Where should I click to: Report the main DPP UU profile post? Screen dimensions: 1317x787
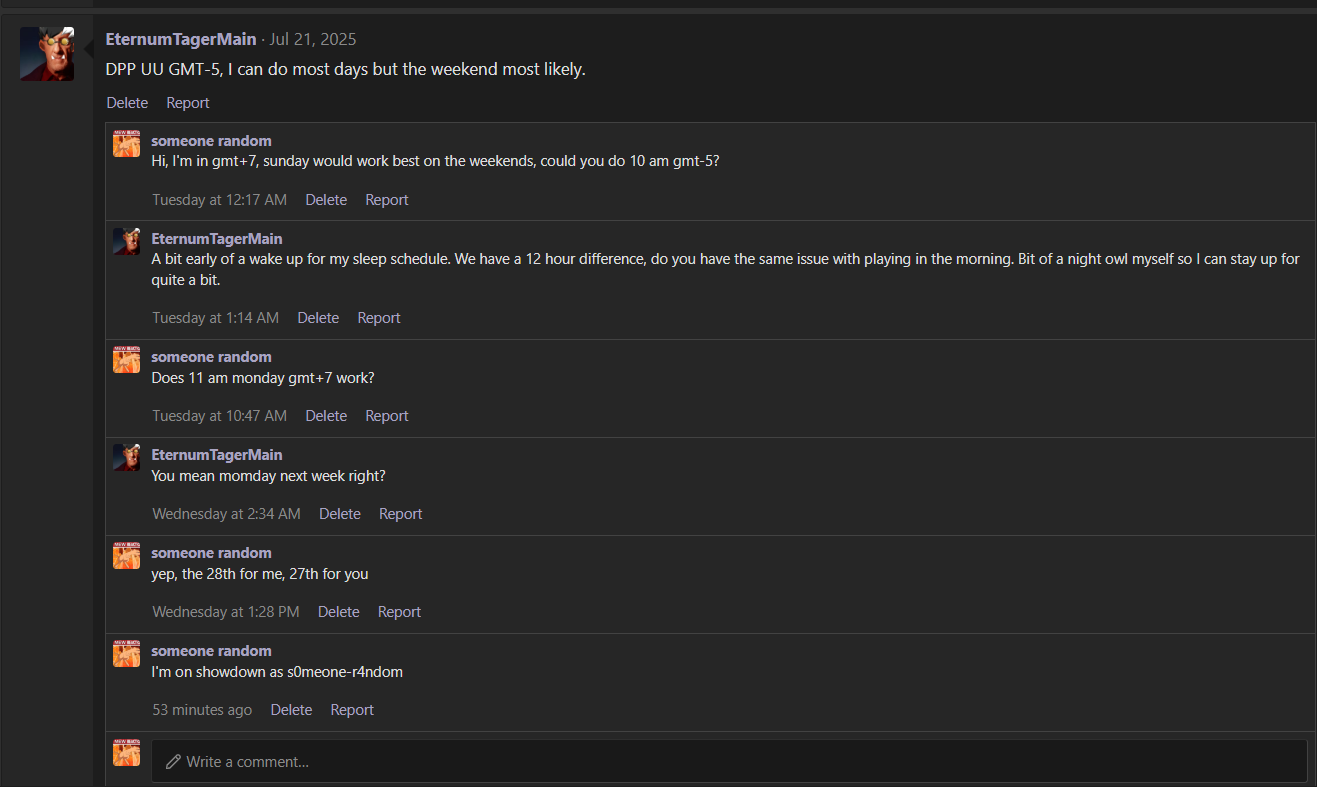188,103
